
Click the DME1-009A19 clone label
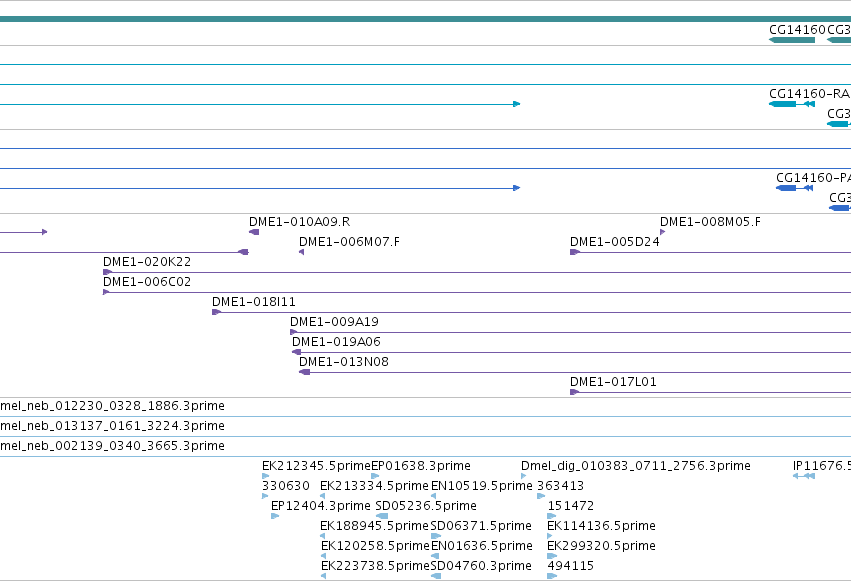(x=334, y=322)
